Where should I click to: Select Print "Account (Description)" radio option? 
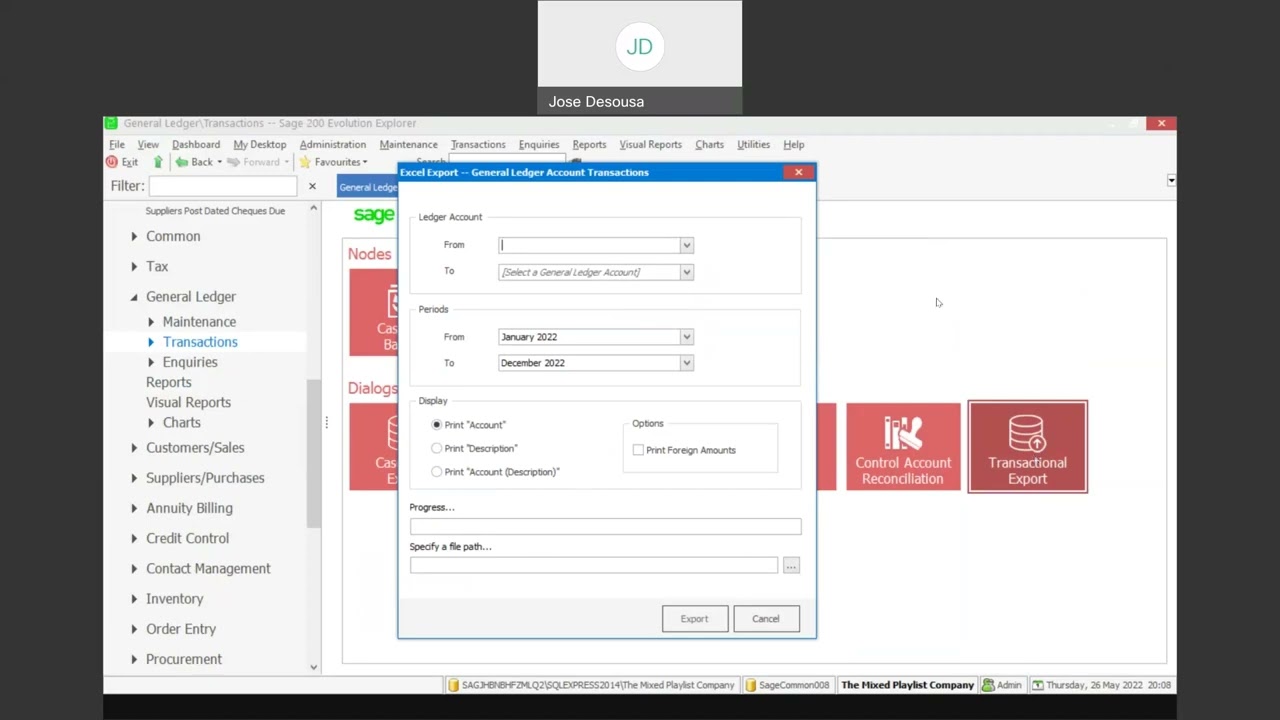tap(437, 472)
